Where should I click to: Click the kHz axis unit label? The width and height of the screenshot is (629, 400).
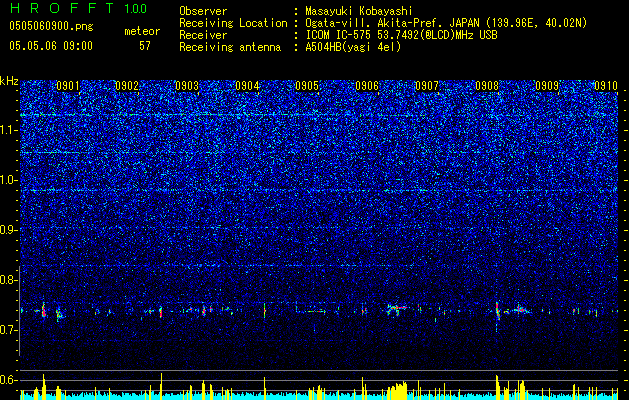(9, 81)
